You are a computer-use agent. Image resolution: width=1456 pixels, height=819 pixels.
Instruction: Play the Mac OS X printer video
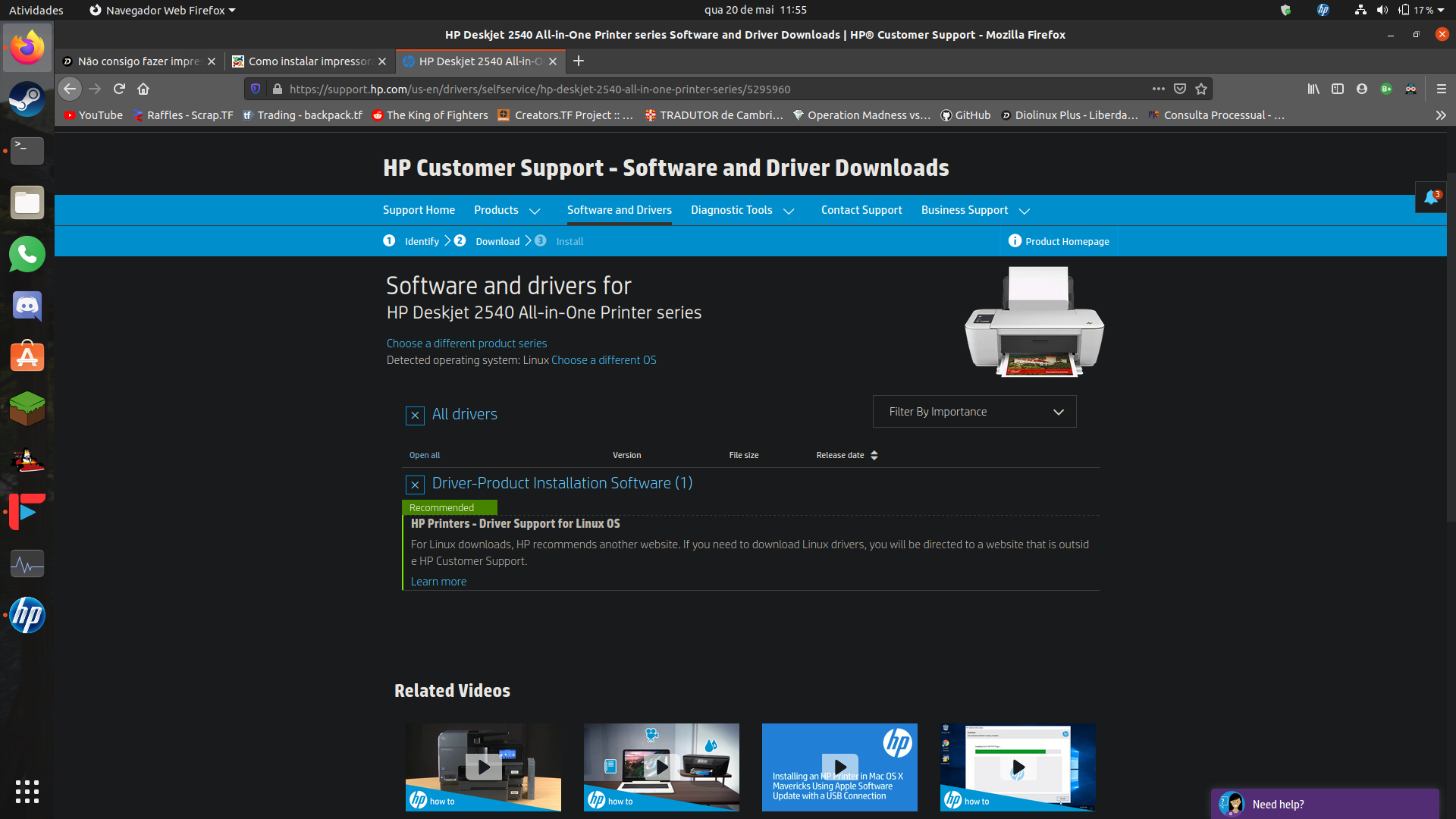(x=839, y=767)
